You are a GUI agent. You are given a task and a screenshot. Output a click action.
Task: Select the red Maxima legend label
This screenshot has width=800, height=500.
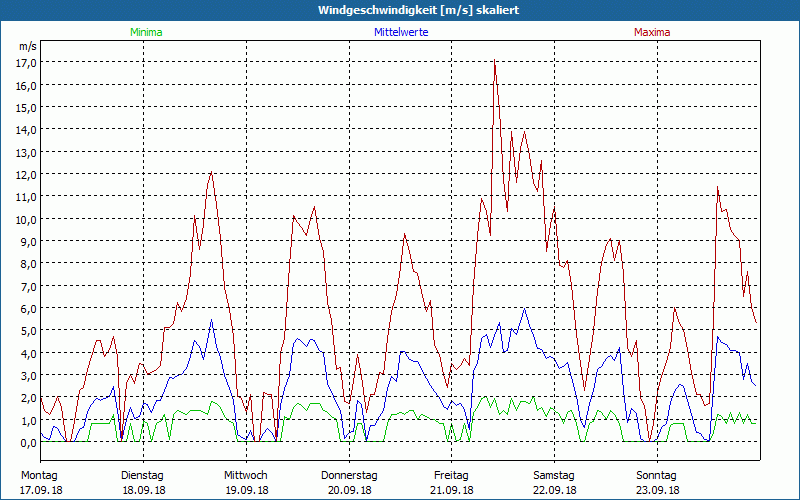point(652,32)
